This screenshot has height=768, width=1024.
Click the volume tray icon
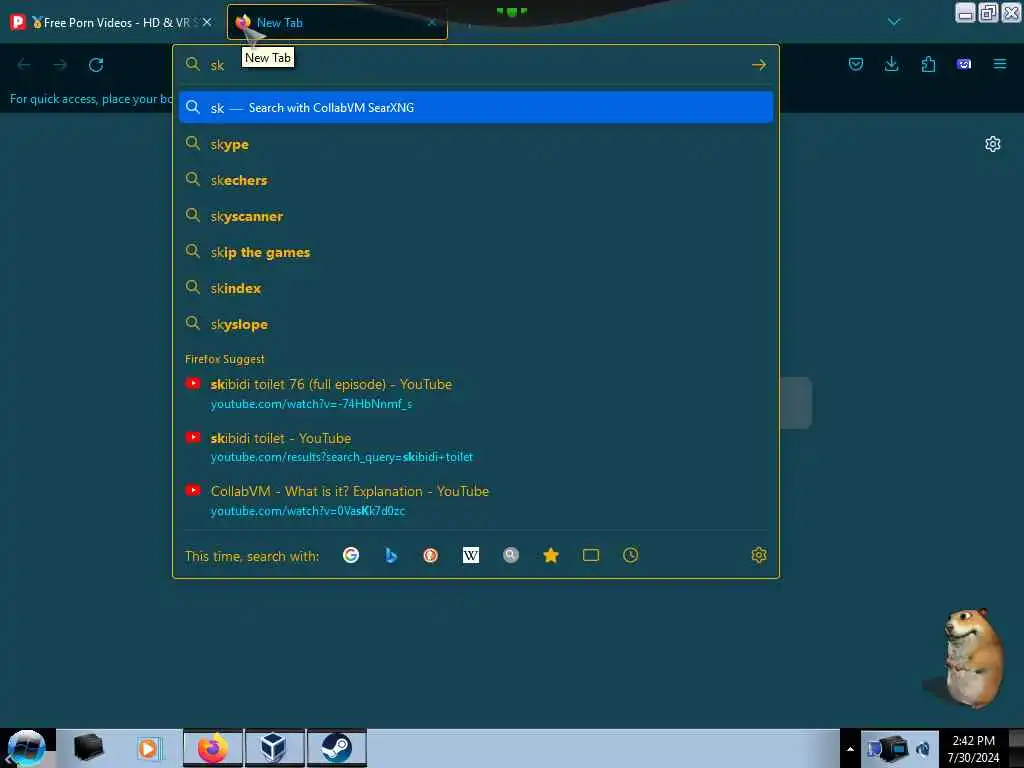click(923, 749)
